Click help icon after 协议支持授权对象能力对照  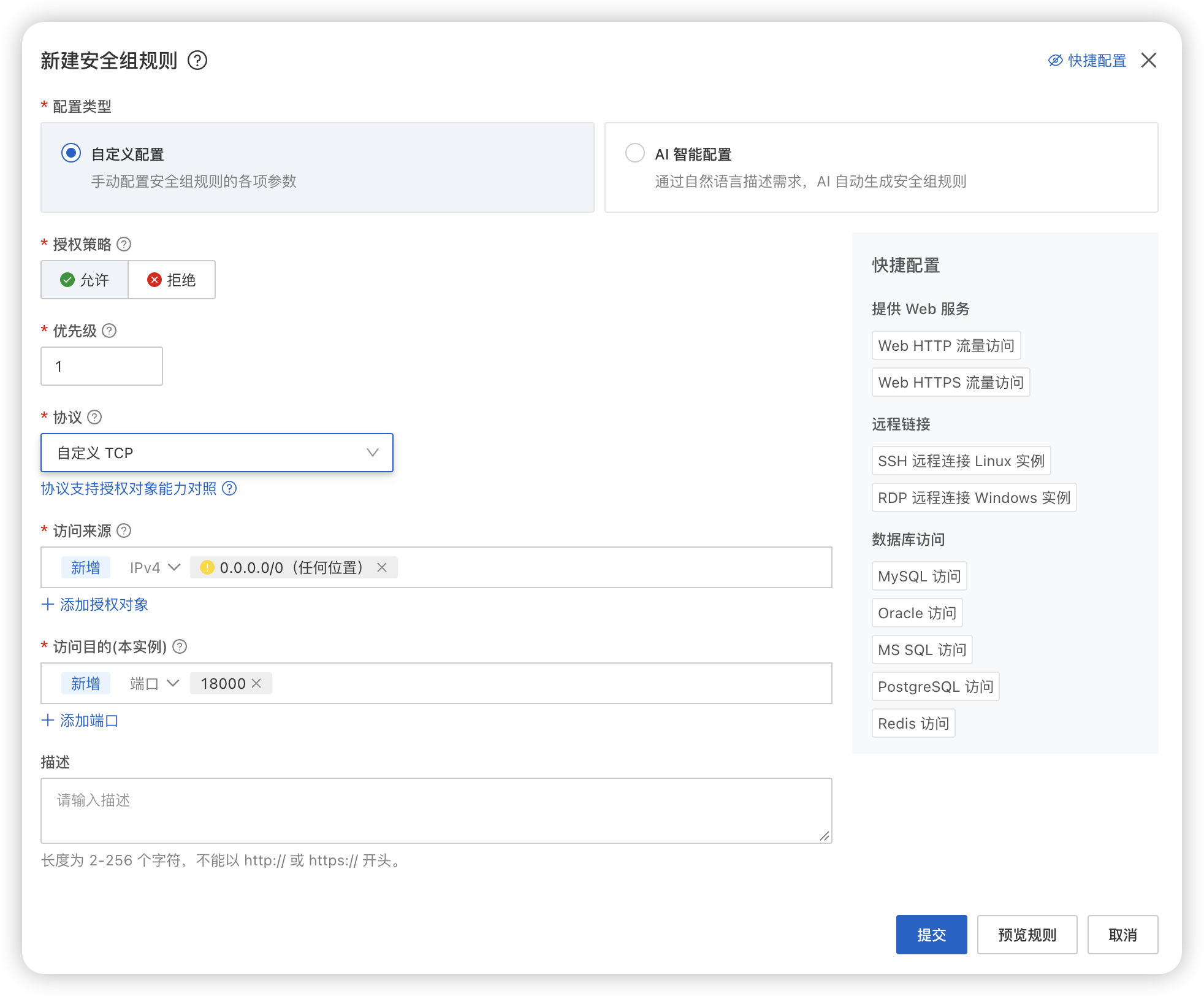point(229,489)
